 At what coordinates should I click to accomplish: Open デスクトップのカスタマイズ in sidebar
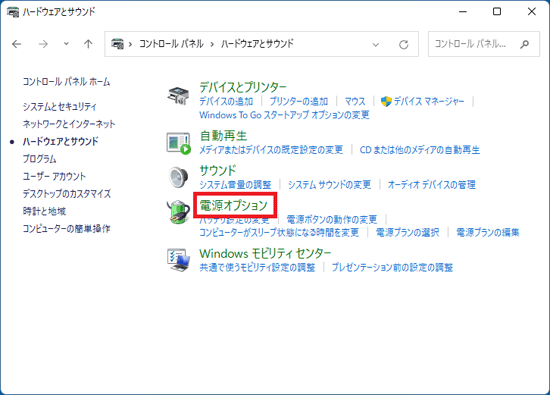67,194
